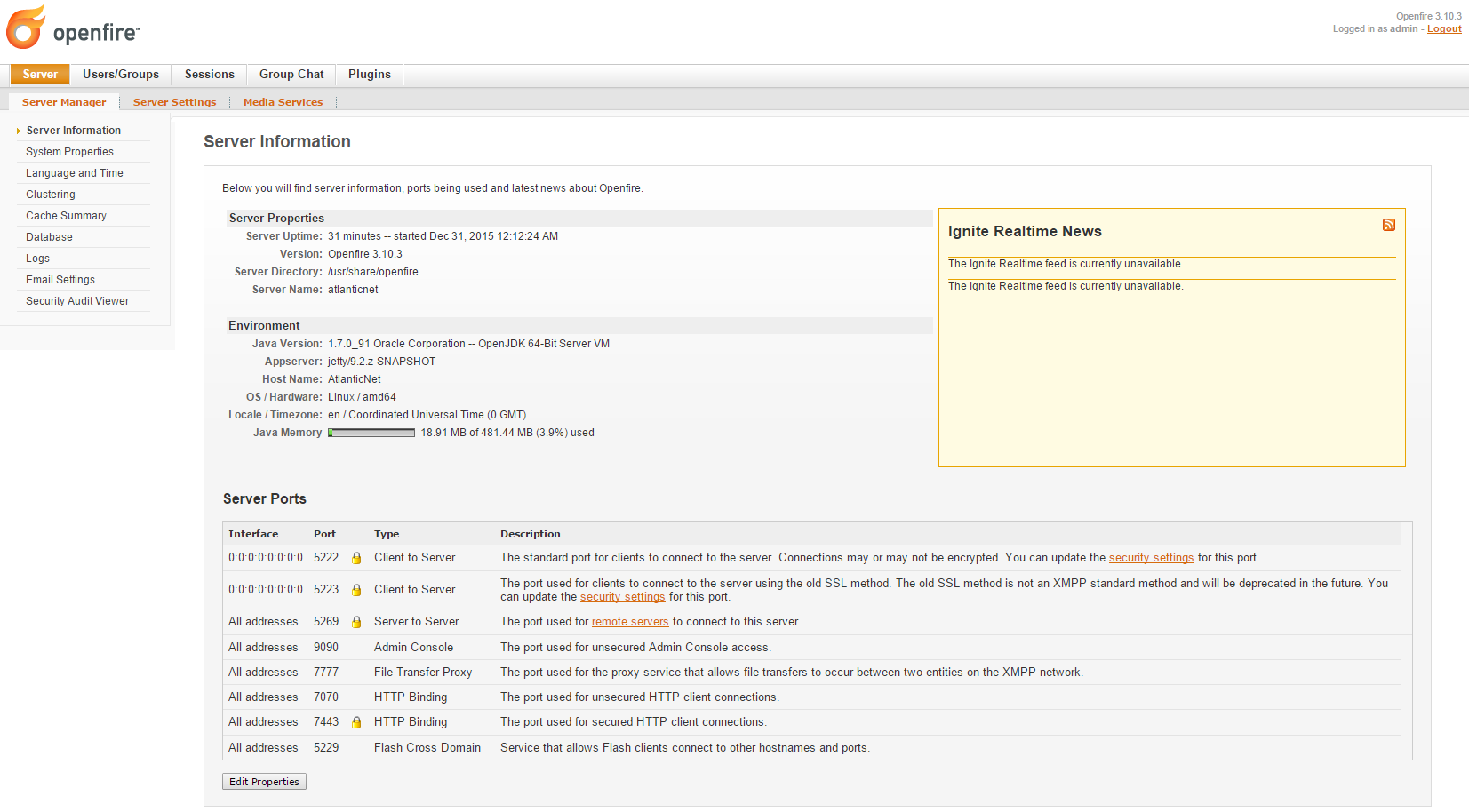Screen dimensions: 1469x812
Task: Click the Server to Server type cell
Action: [416, 622]
